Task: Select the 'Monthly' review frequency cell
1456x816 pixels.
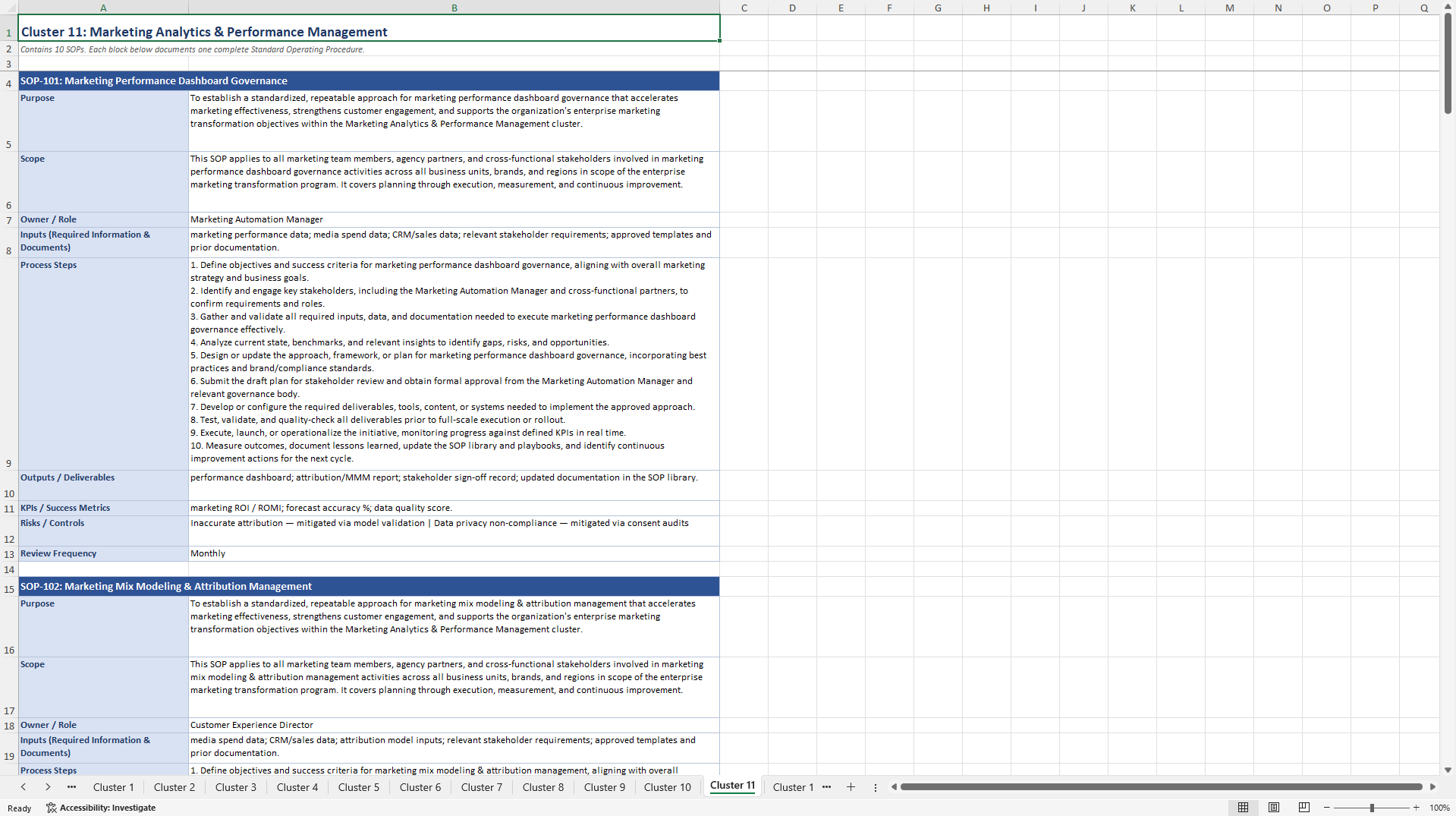Action: [454, 553]
